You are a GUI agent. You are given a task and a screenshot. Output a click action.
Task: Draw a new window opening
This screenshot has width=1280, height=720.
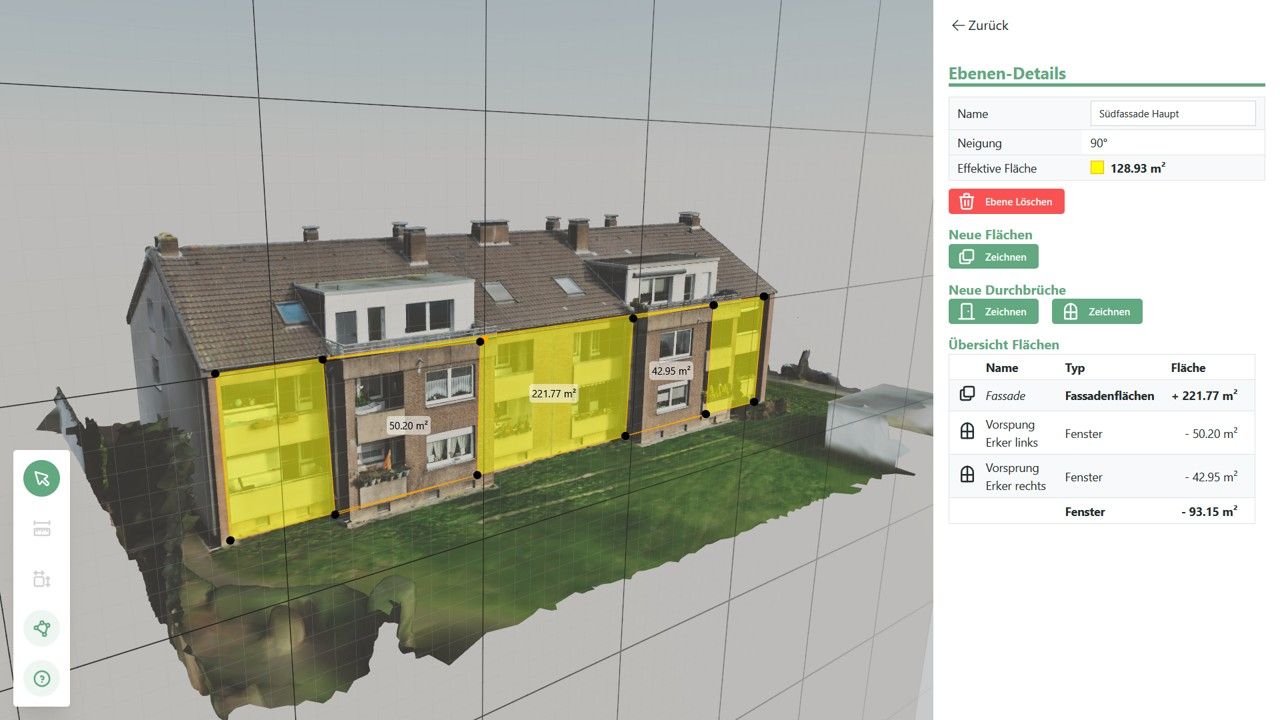click(1096, 312)
